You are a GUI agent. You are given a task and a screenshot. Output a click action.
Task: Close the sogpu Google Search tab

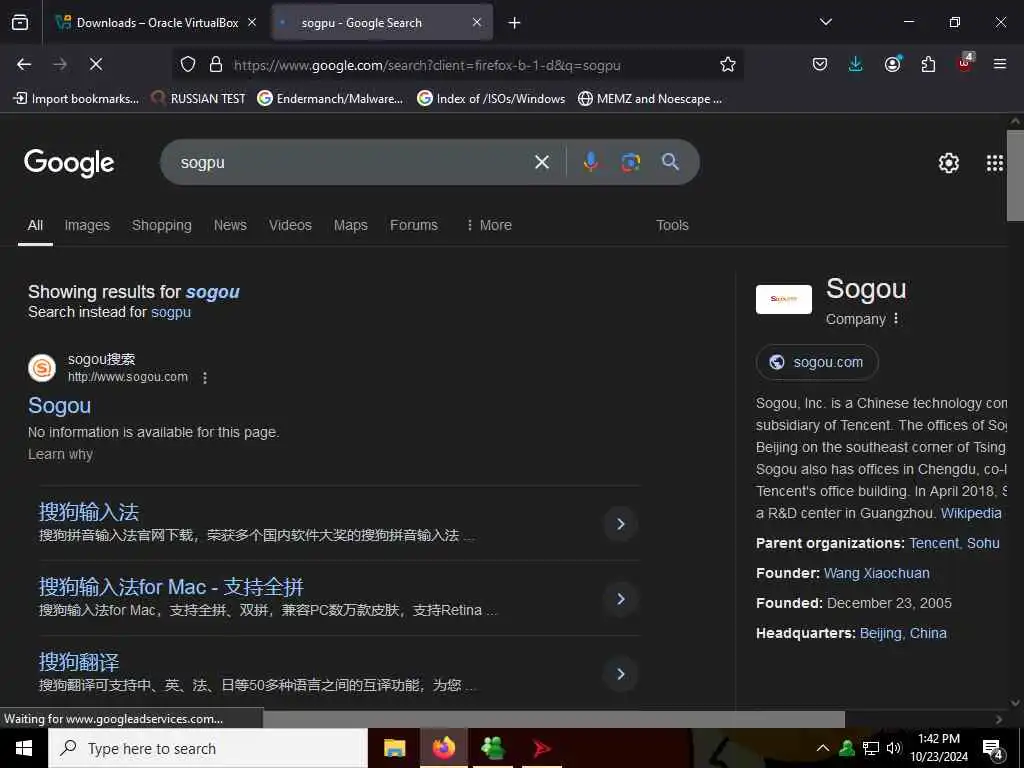point(477,22)
